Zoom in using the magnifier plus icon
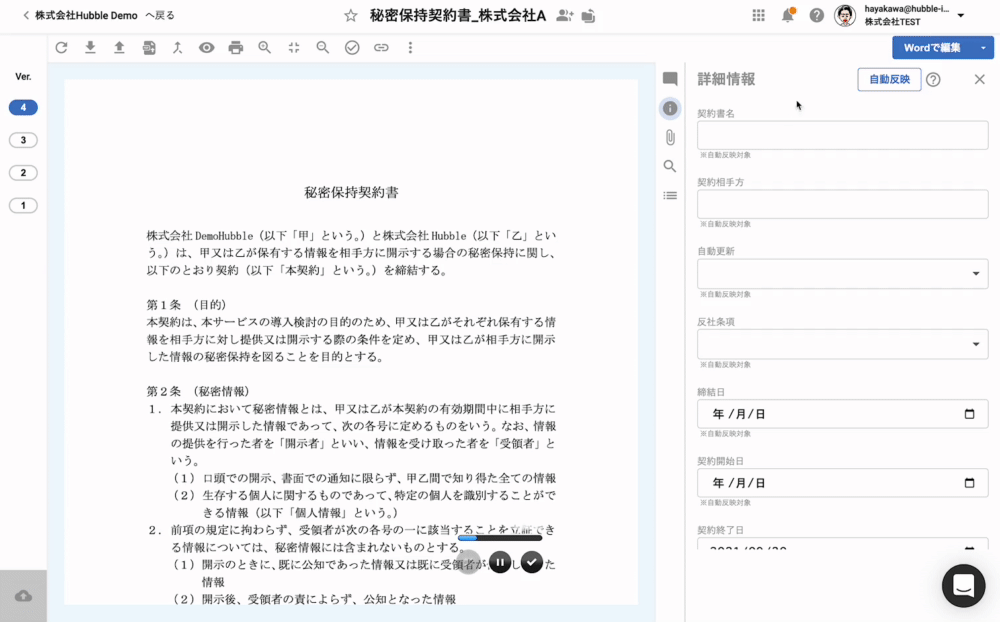This screenshot has width=1000, height=622. tap(264, 47)
